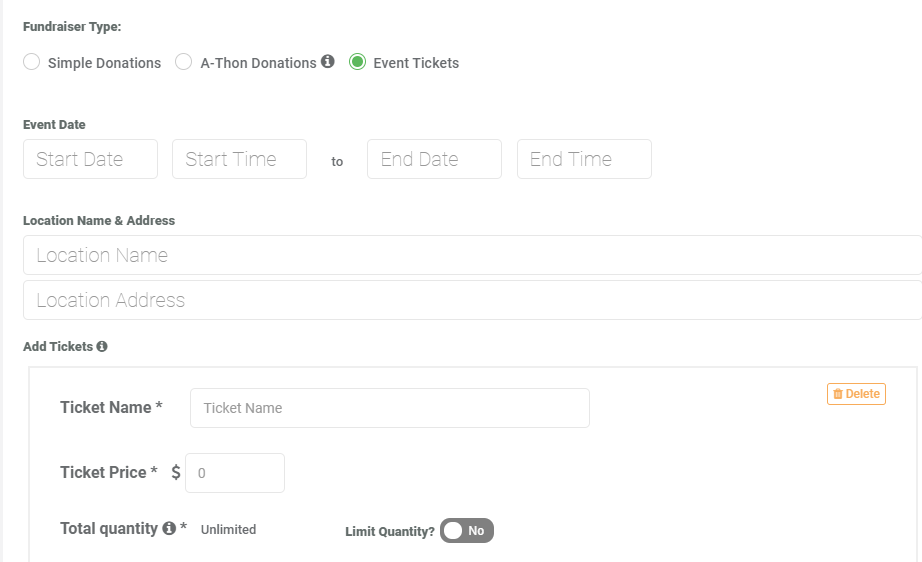Open the End Time picker field
922x562 pixels.
[x=584, y=159]
